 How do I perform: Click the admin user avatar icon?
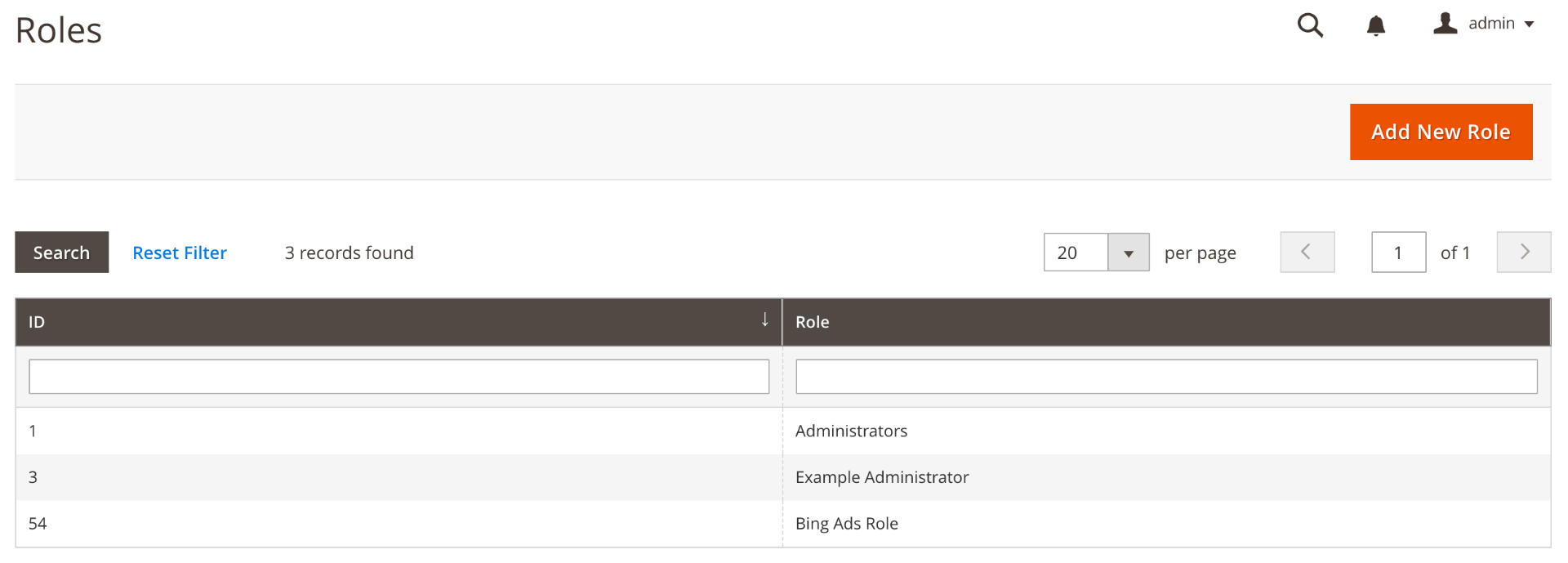coord(1445,24)
